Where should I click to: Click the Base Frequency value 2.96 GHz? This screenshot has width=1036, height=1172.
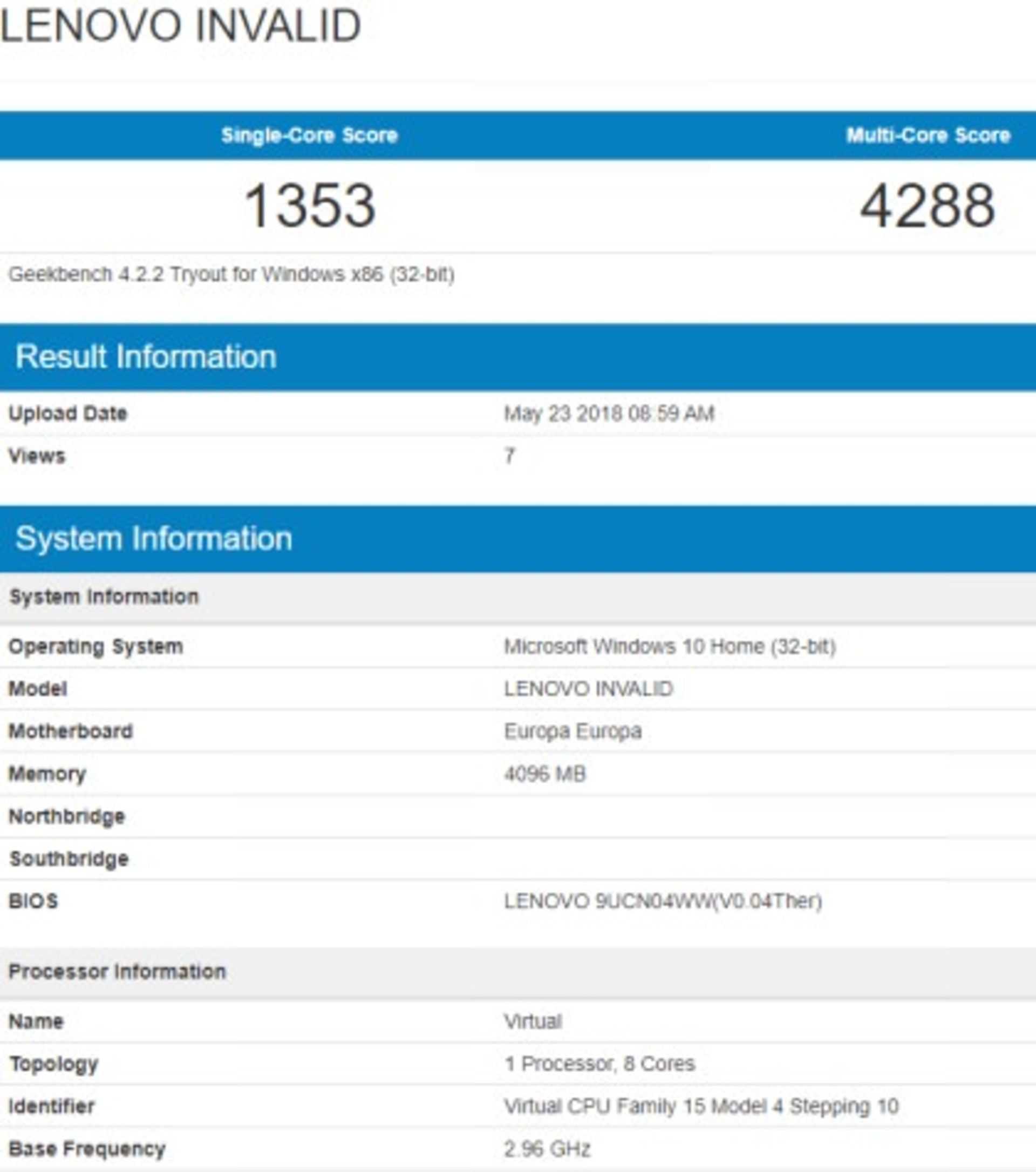[547, 1148]
